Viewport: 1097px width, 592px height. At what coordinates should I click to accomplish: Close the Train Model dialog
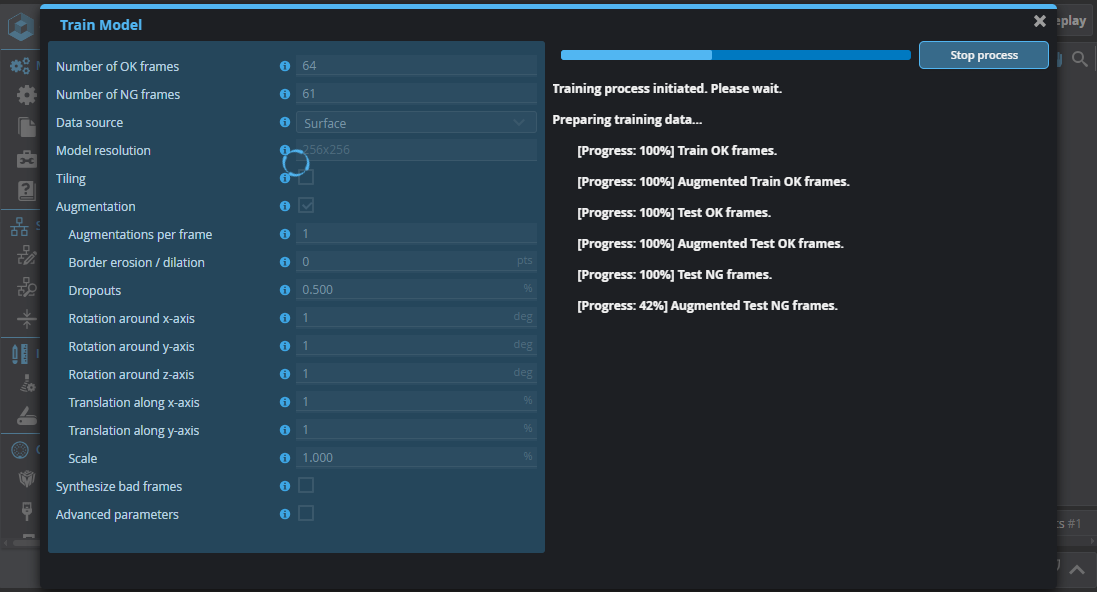1040,21
